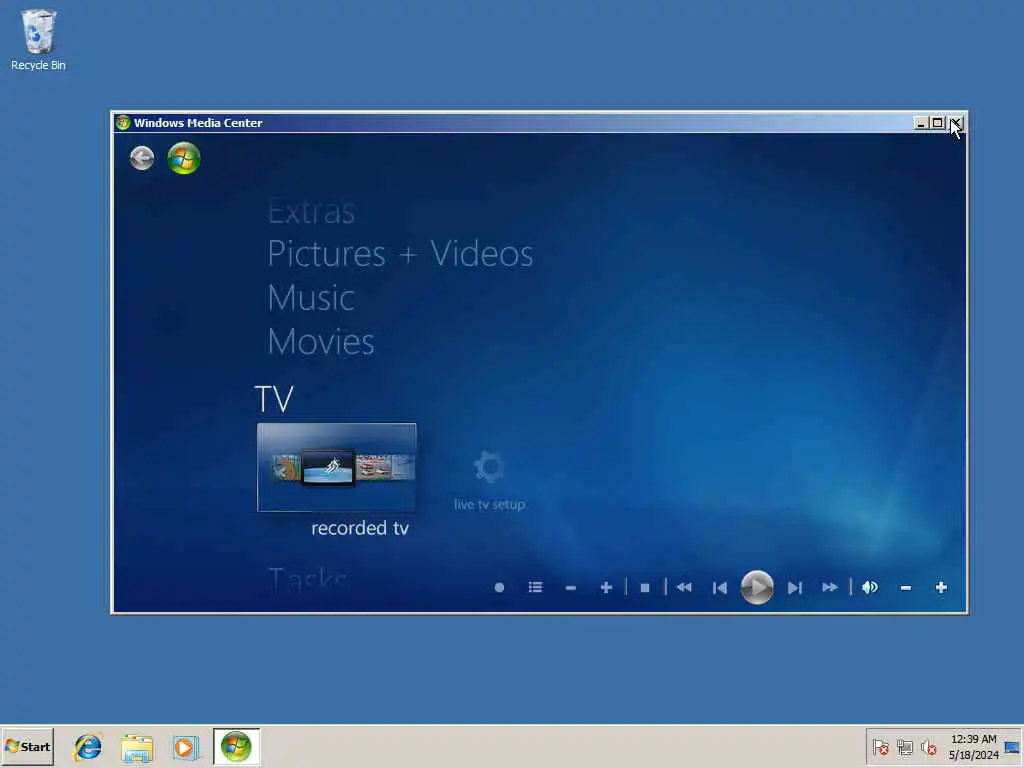This screenshot has height=768, width=1024.
Task: Click the record button in transport bar
Action: [x=500, y=588]
